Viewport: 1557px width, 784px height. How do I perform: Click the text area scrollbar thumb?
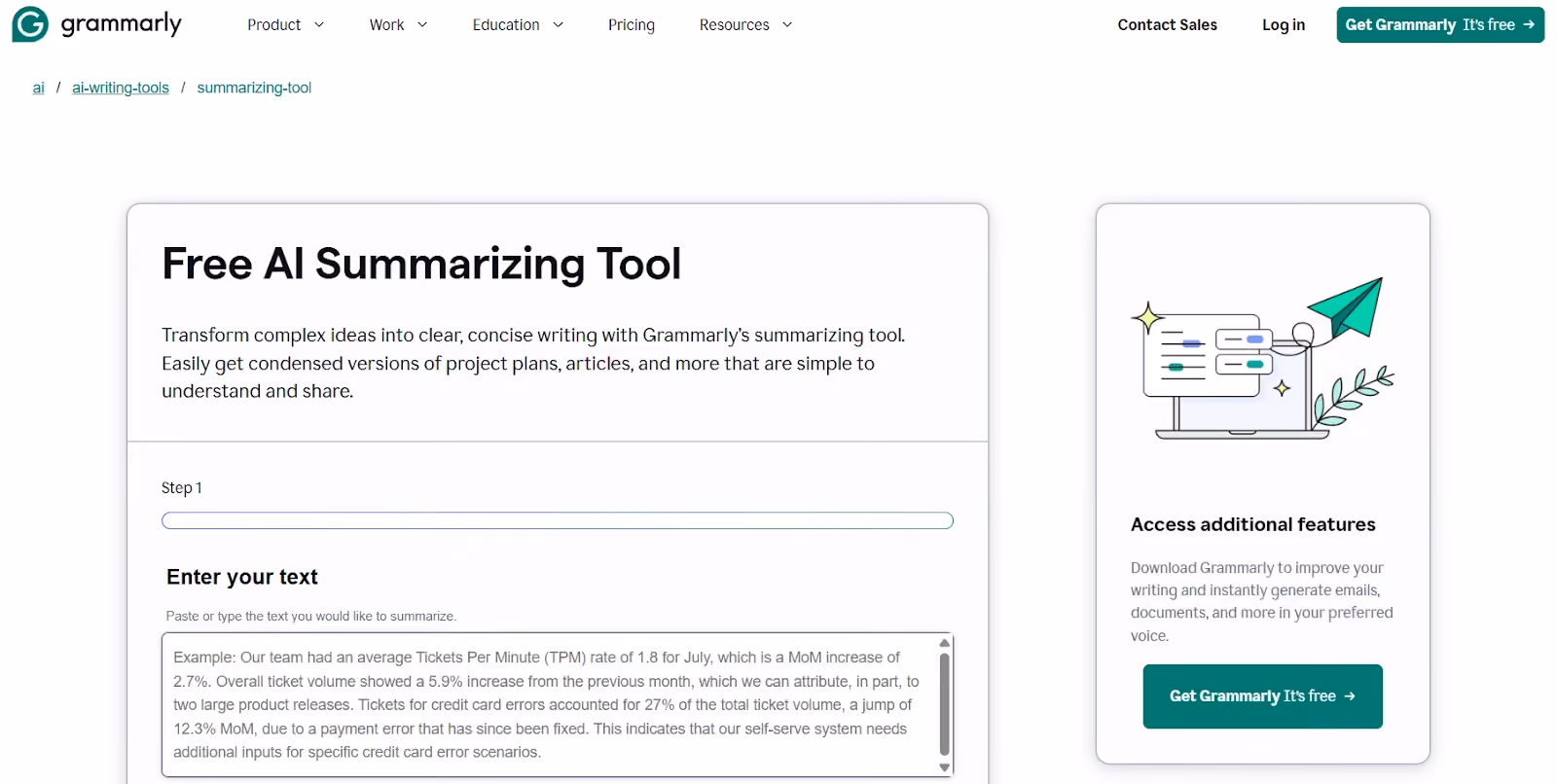(944, 703)
